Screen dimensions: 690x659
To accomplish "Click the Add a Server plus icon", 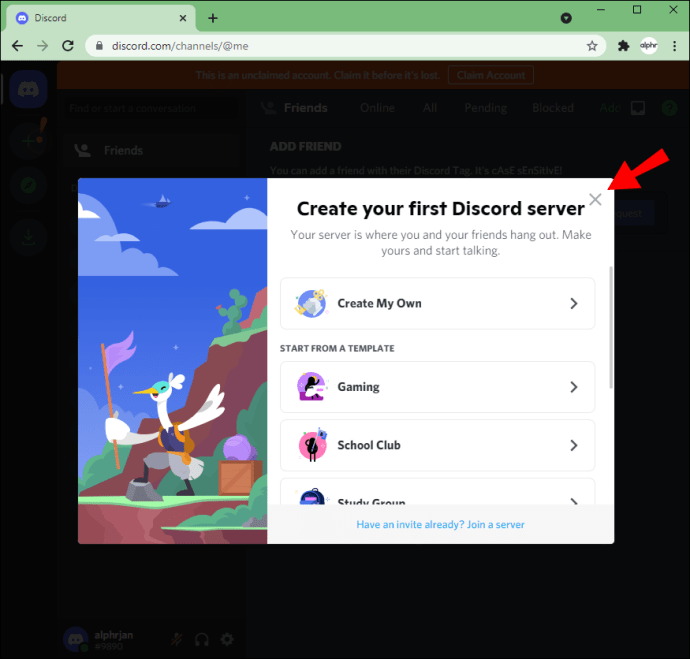I will point(29,141).
